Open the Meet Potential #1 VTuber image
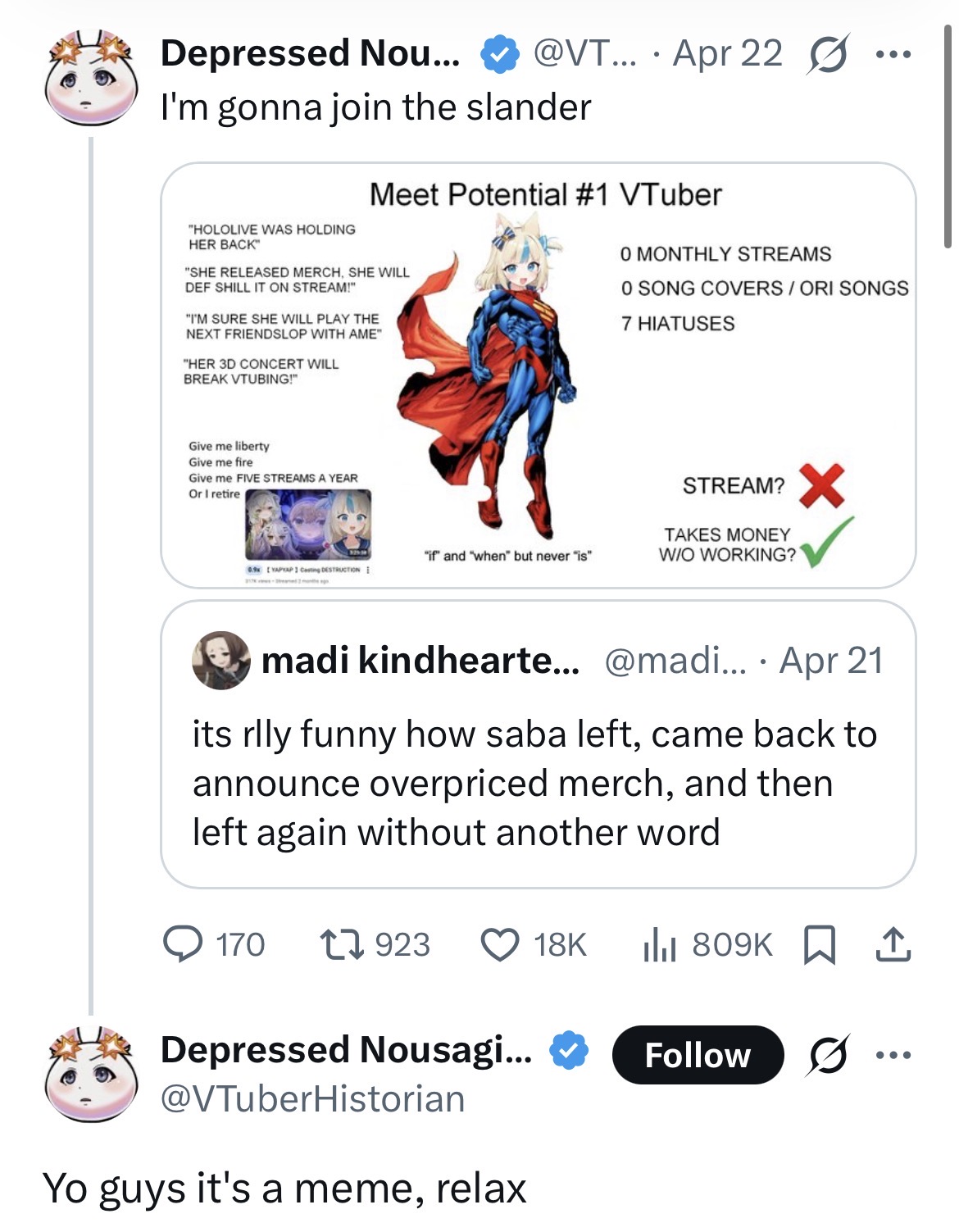The height and width of the screenshot is (1232, 959). (539, 375)
